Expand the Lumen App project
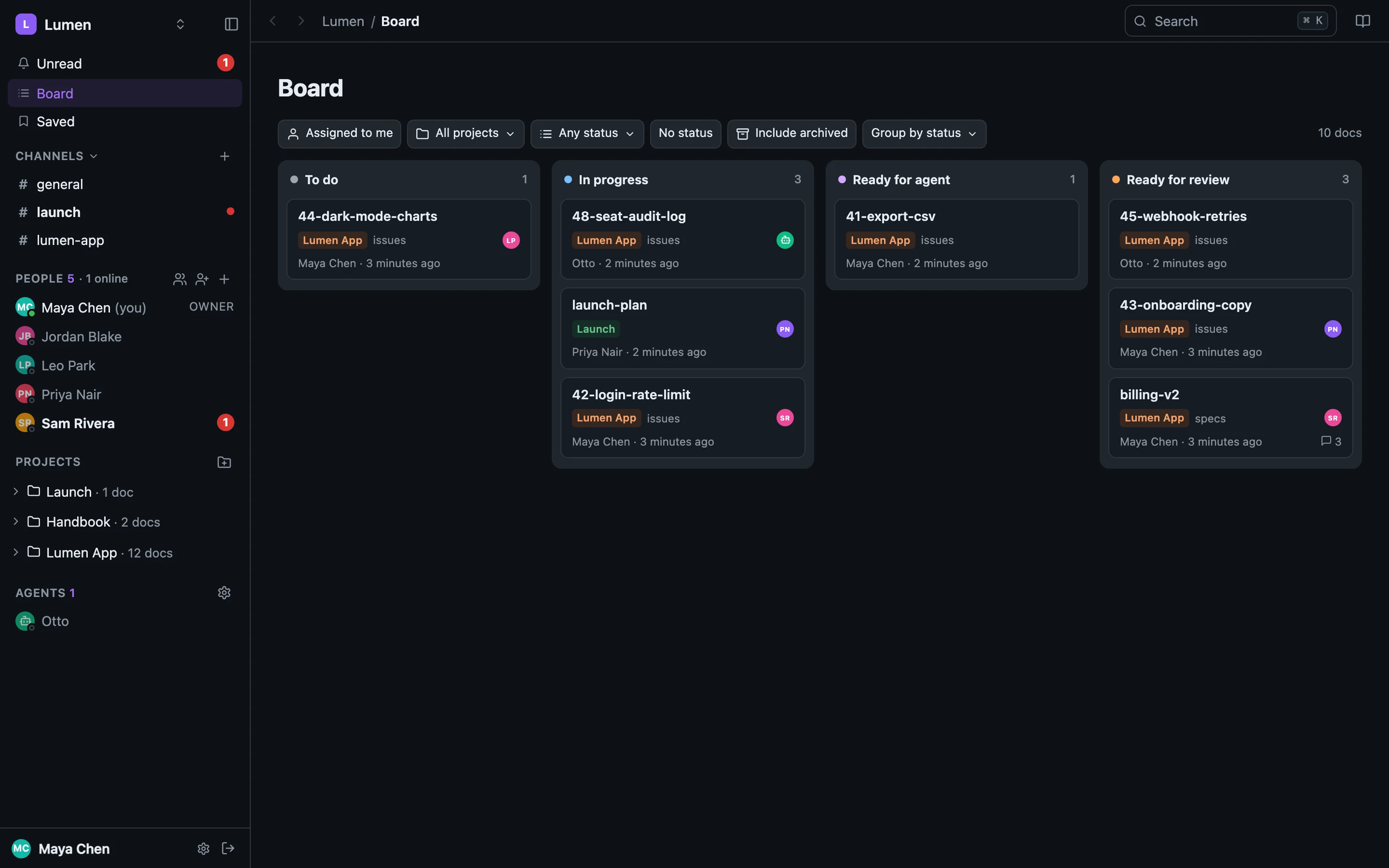 16,552
